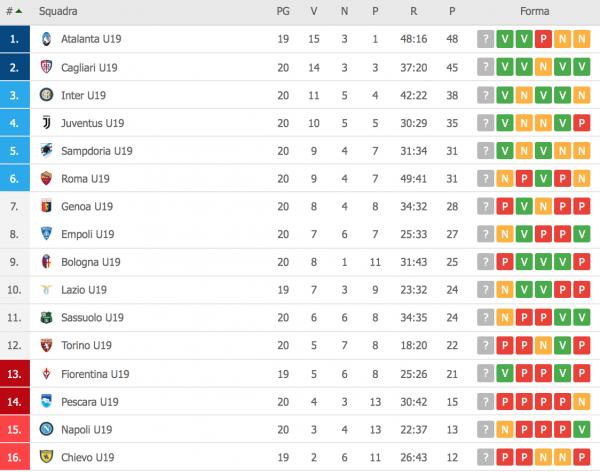Viewport: 600px width, 472px height.
Task: Click the Forma column header
Action: coord(534,11)
